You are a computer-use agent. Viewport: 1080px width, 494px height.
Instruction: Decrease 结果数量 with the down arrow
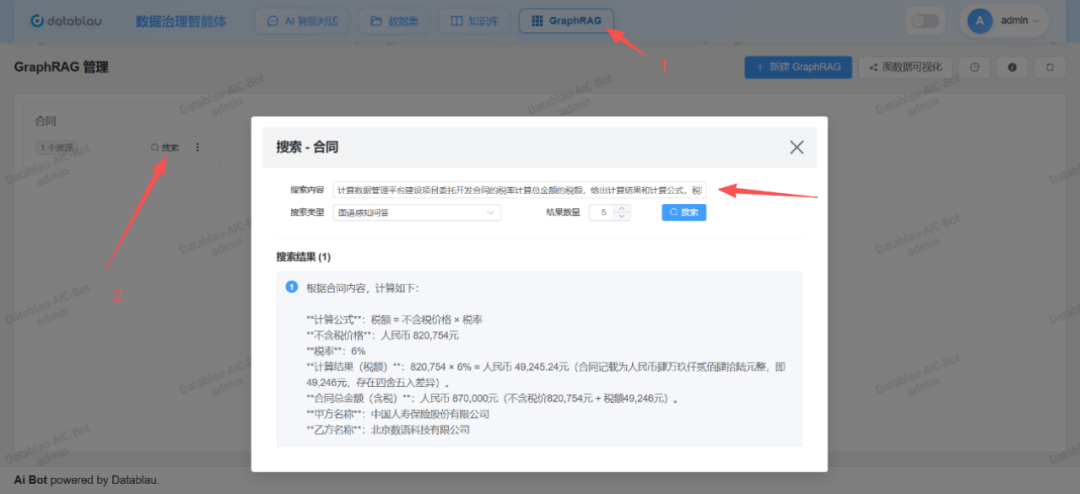[x=623, y=216]
